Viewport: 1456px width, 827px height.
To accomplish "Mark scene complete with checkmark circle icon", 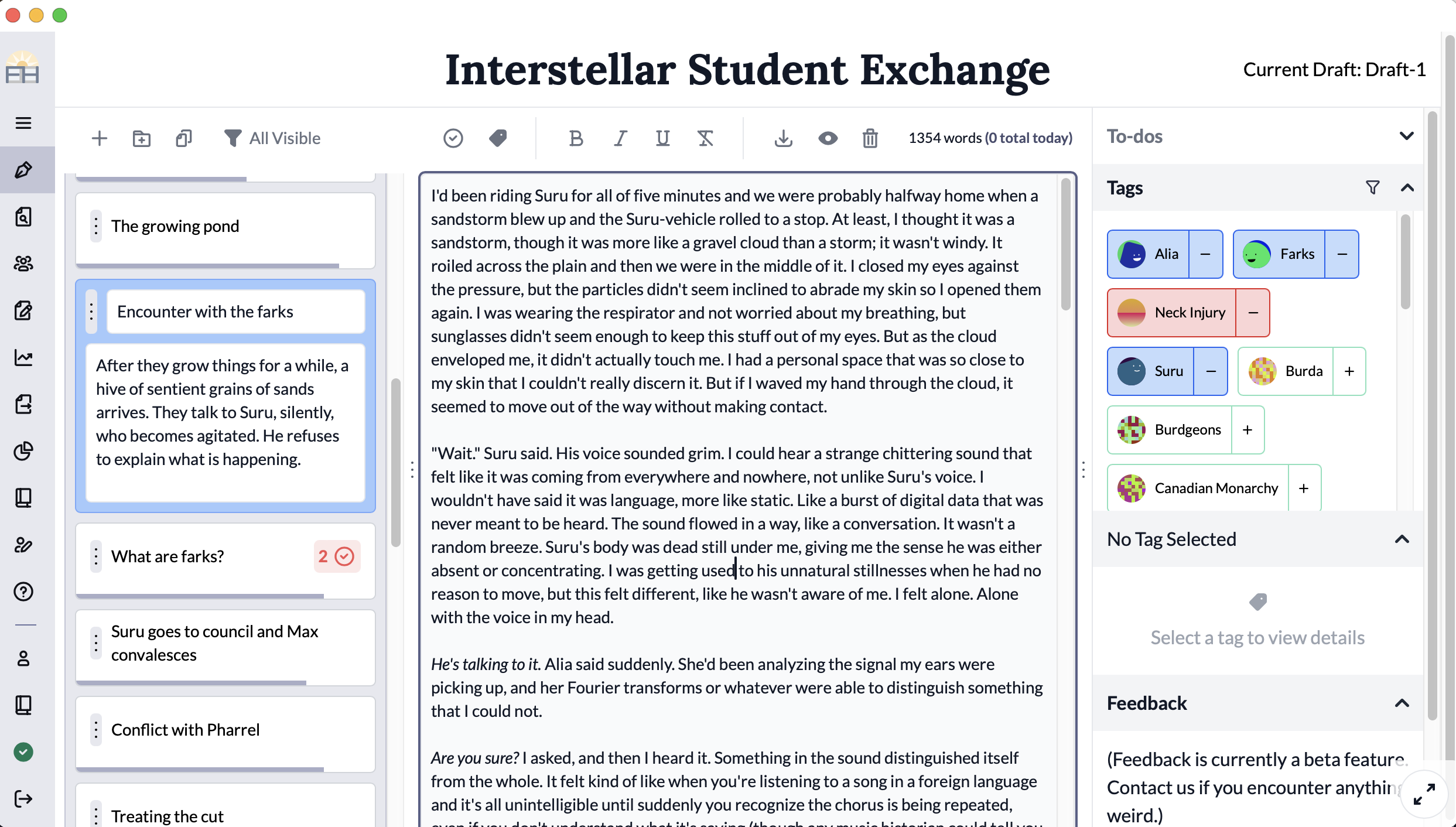I will tap(453, 138).
